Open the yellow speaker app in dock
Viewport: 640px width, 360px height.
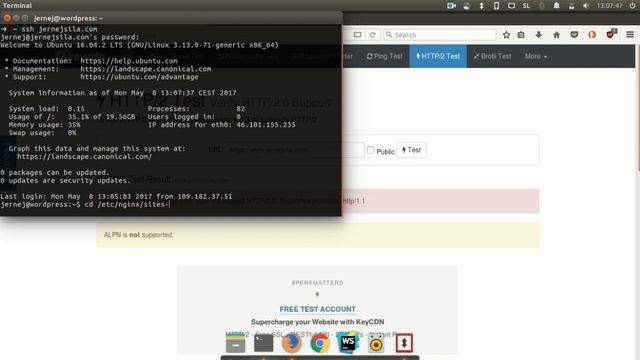(376, 344)
